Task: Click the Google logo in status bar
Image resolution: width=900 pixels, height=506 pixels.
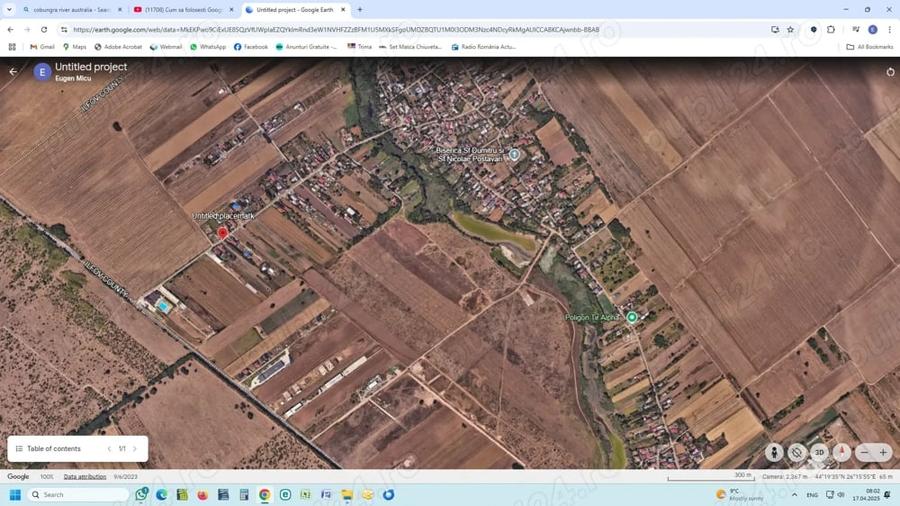Action: click(x=18, y=477)
